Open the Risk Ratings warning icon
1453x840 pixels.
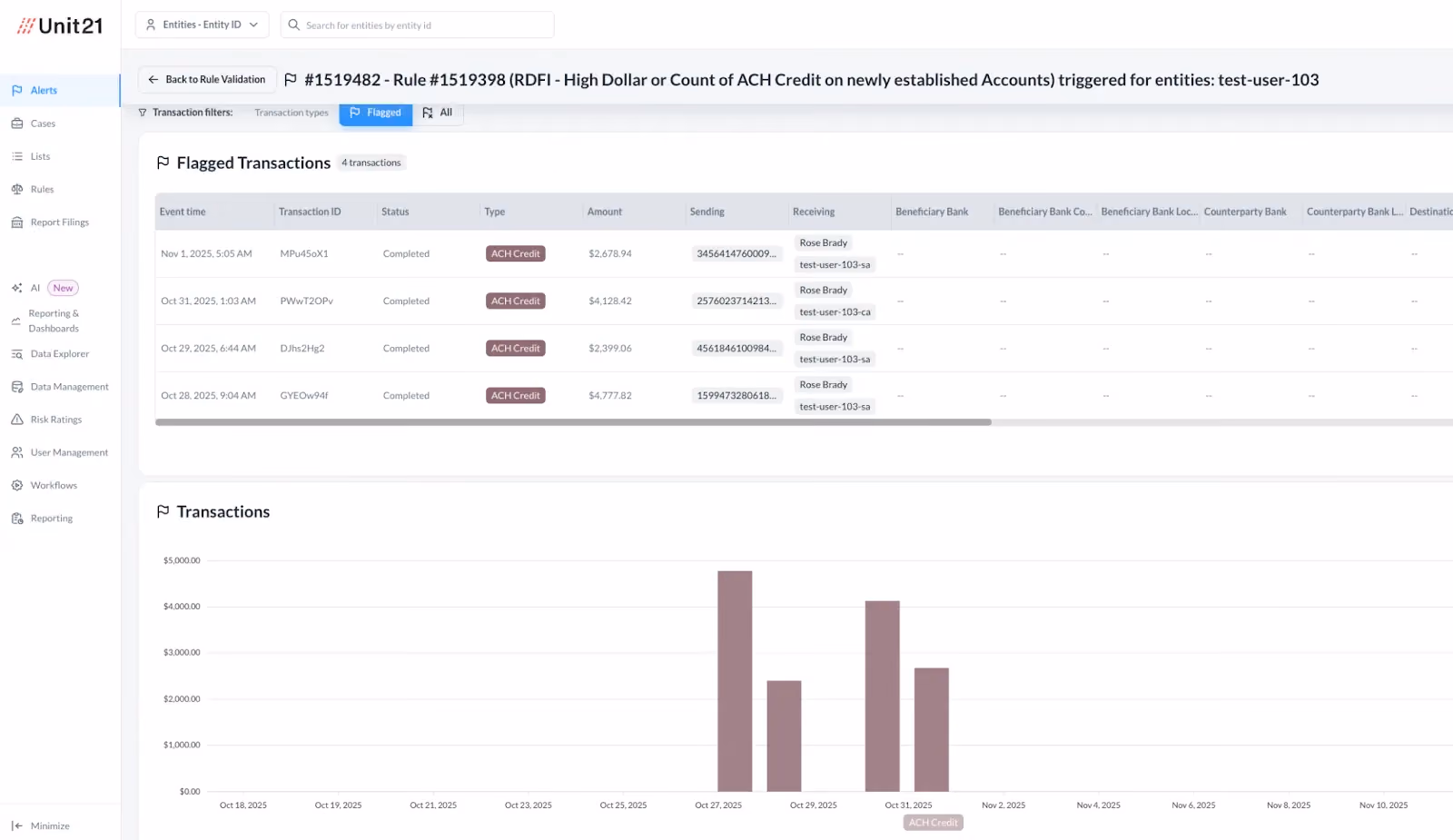click(x=17, y=420)
